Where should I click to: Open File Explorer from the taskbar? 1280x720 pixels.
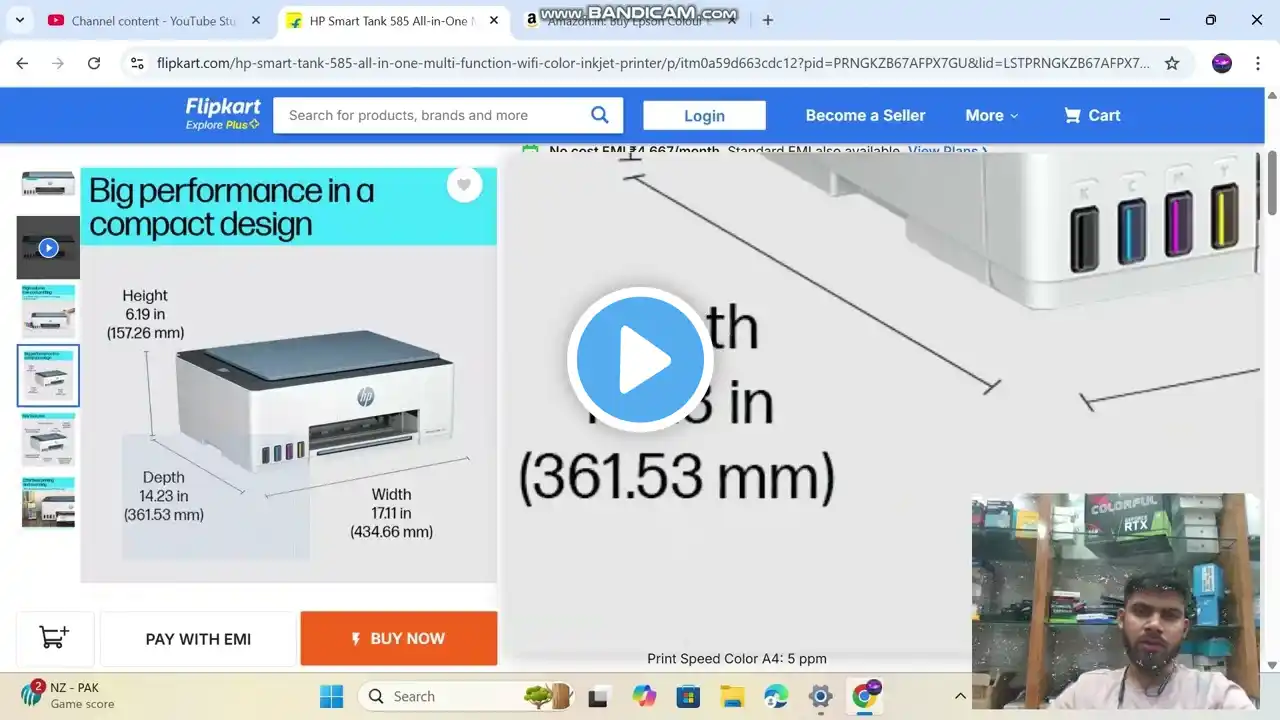point(732,696)
